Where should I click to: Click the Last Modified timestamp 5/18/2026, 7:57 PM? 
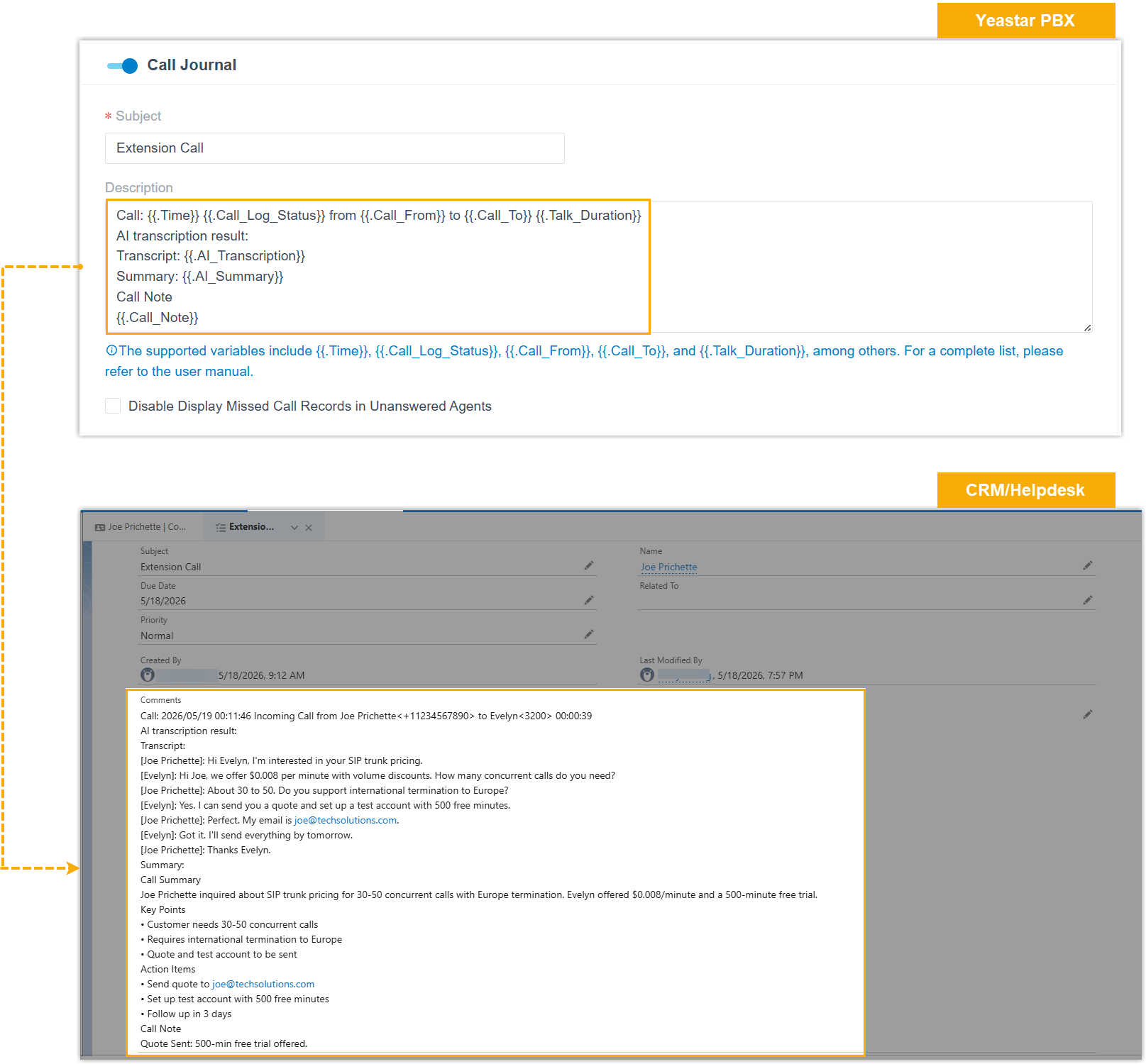tap(760, 675)
